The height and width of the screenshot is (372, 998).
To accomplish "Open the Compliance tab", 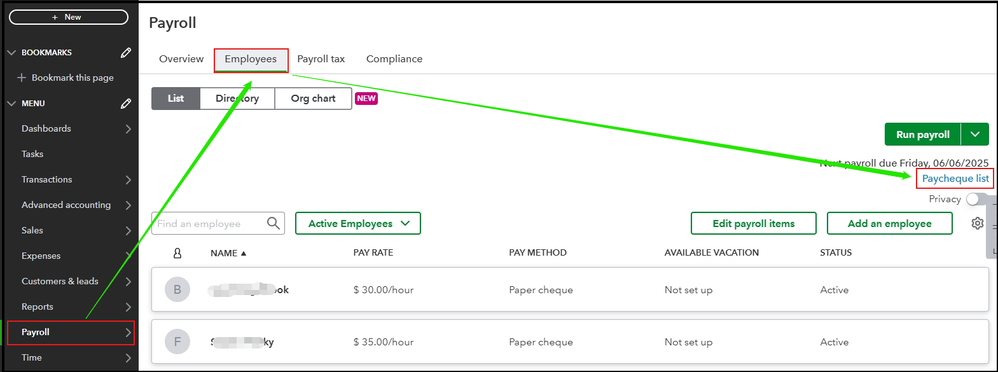I will coord(394,59).
